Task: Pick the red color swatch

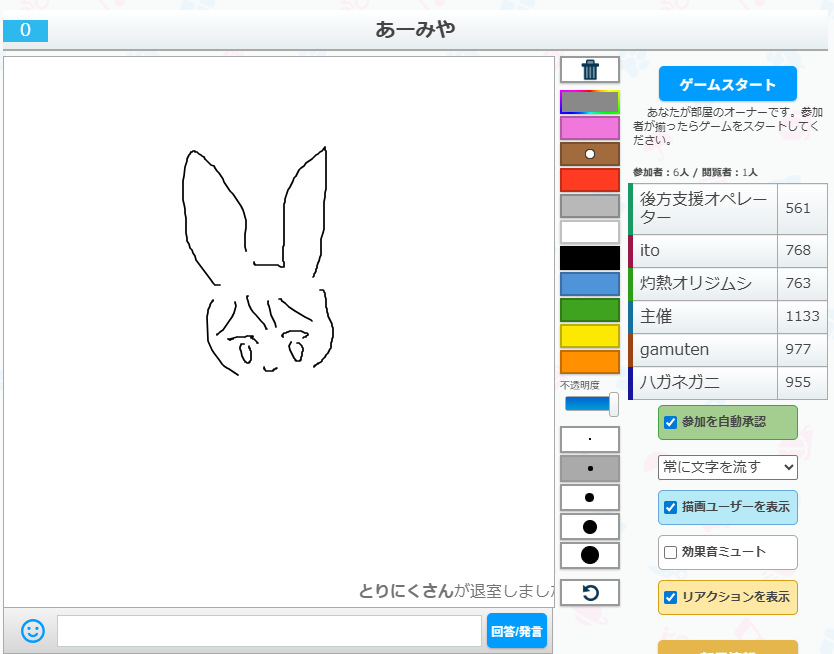Action: click(x=590, y=180)
